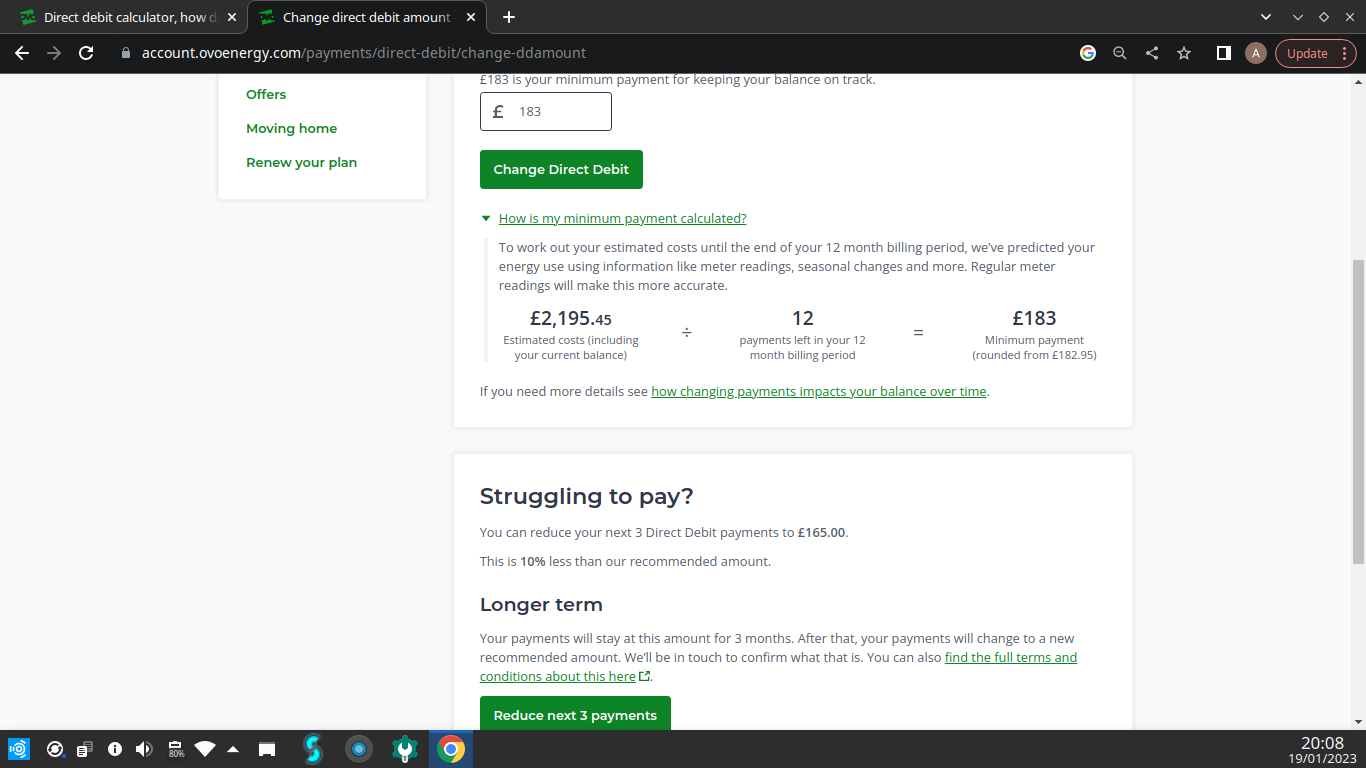This screenshot has height=768, width=1366.
Task: Switch to Chrome in the taskbar
Action: [x=451, y=749]
